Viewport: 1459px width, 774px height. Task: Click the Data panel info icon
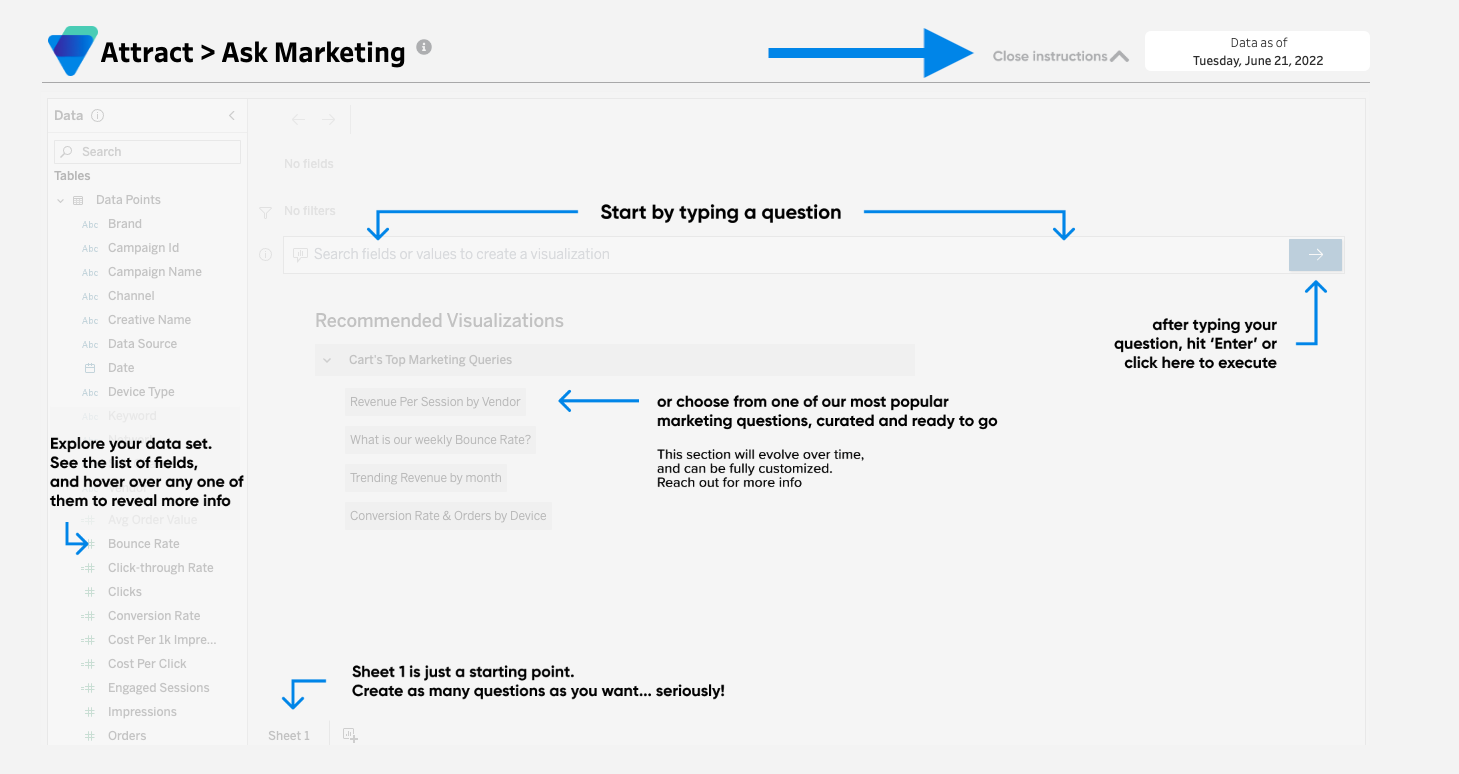click(97, 115)
